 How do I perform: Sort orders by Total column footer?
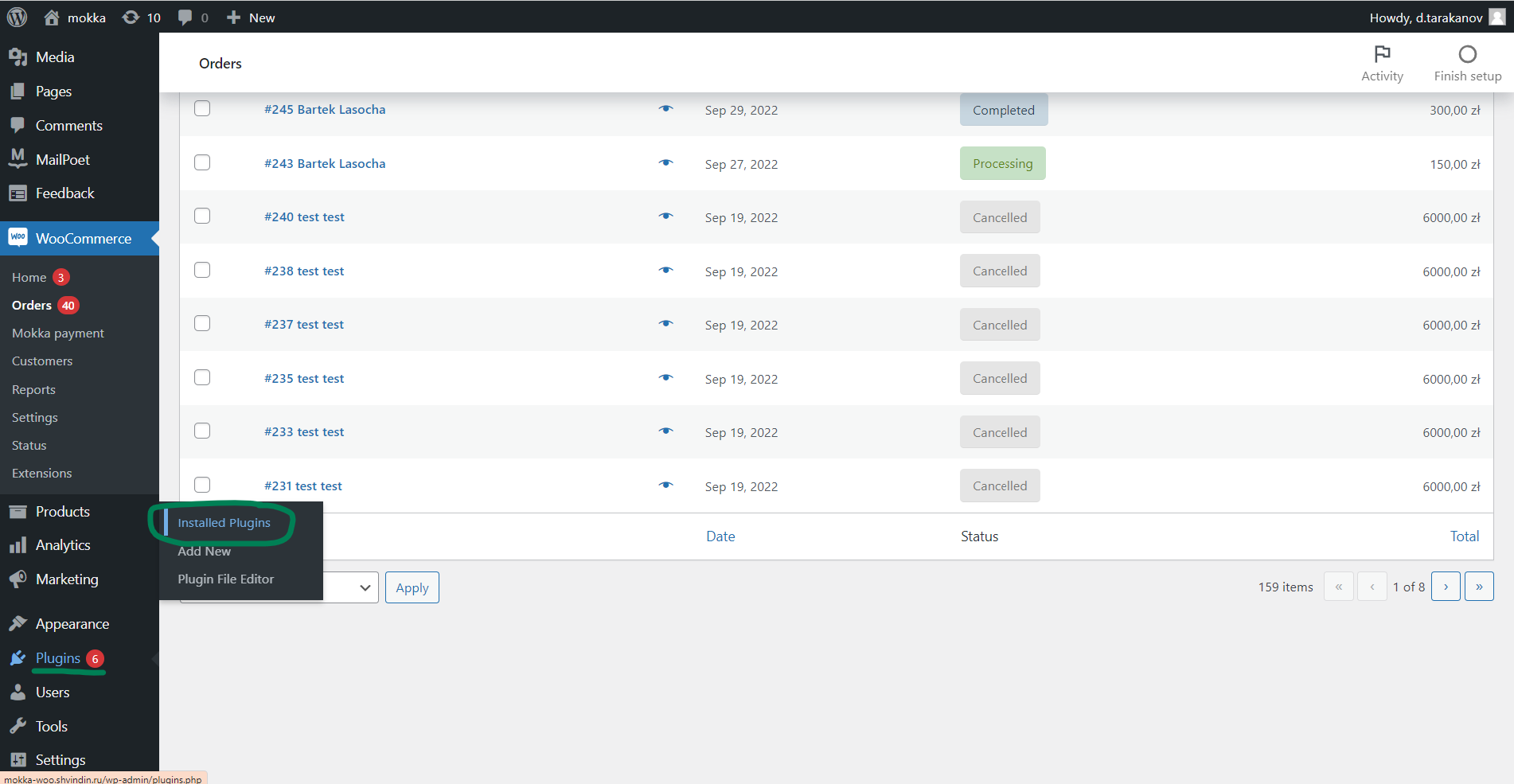(1464, 536)
